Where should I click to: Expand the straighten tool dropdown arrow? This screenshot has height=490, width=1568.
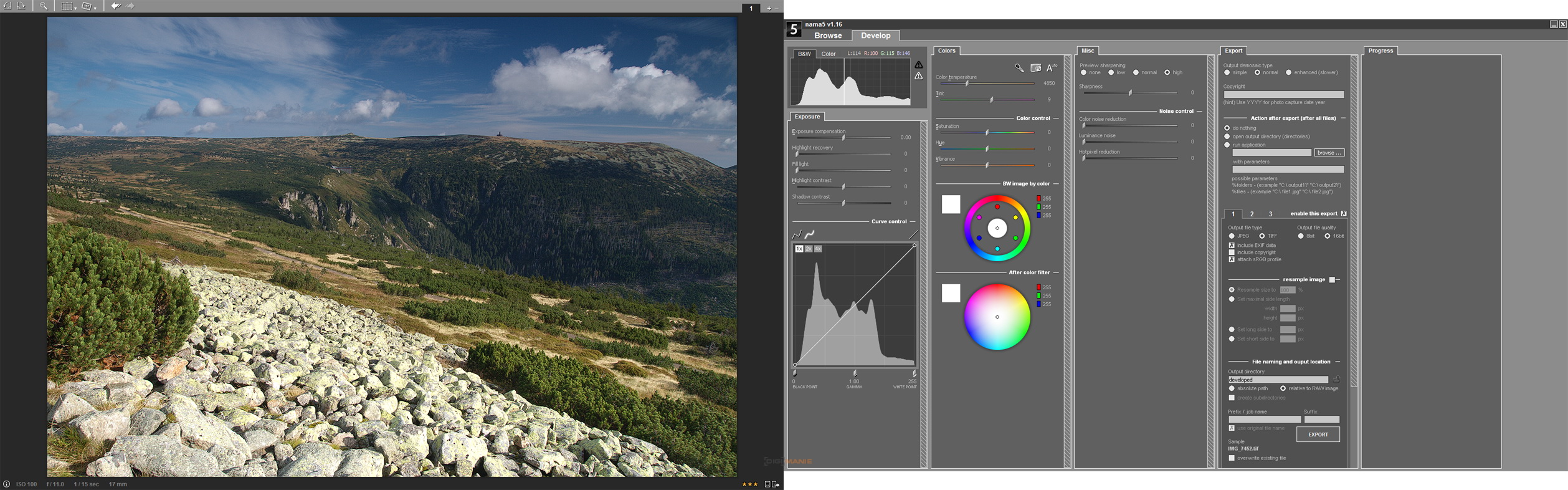coord(95,8)
